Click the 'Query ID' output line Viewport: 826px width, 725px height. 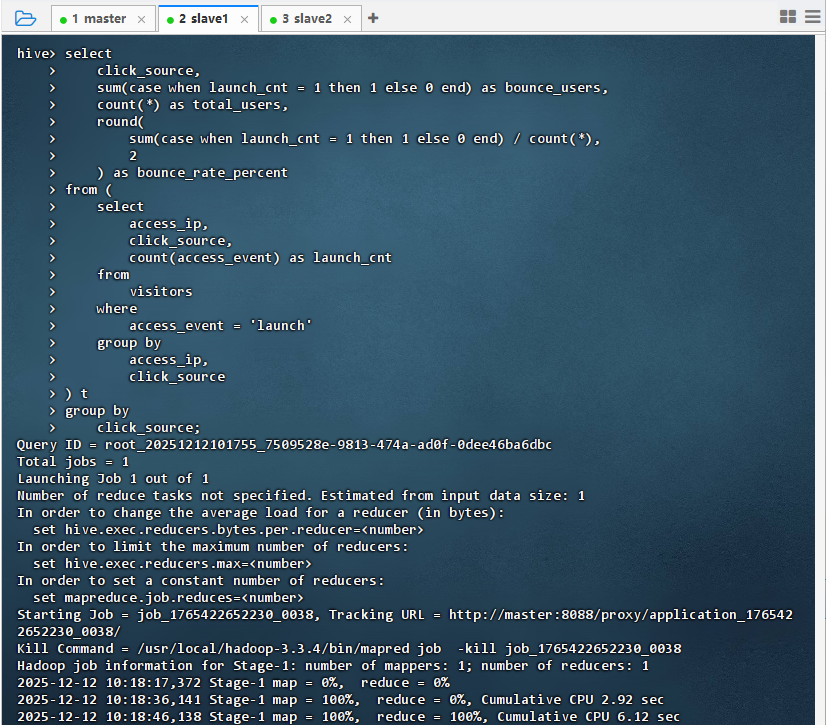(x=284, y=445)
